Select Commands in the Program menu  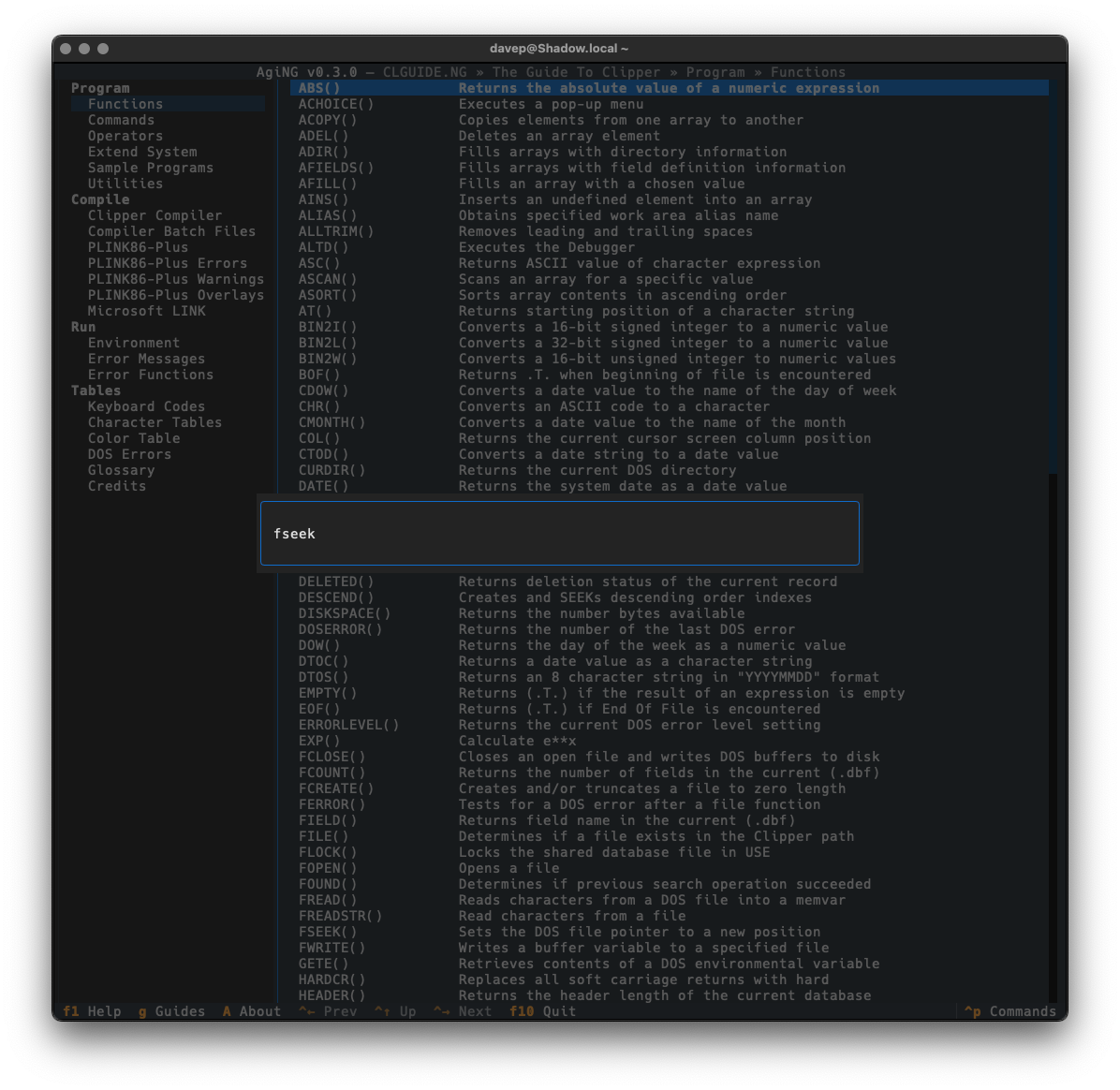121,120
